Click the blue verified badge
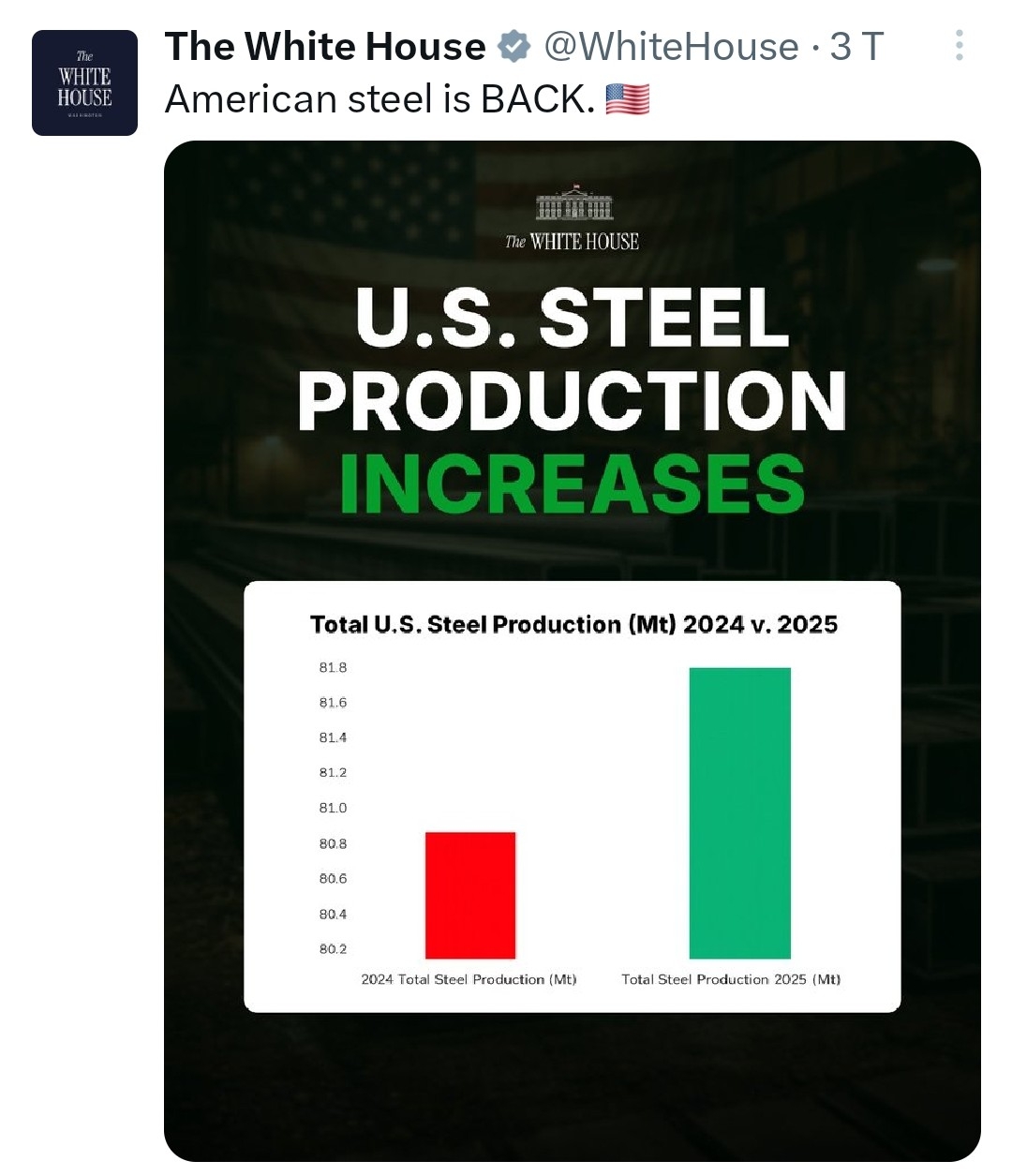The height and width of the screenshot is (1176, 1012). (x=513, y=46)
